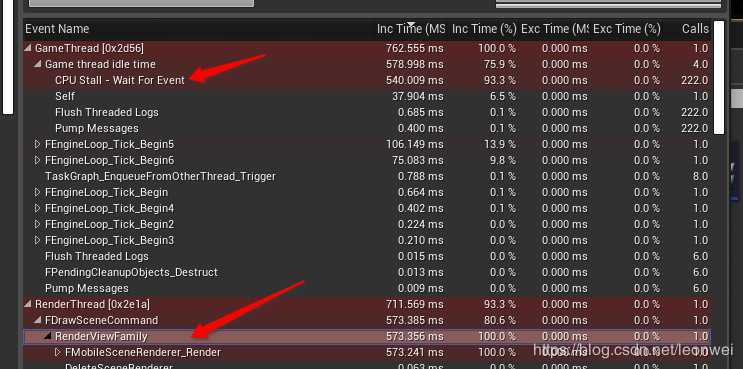Click the 4.0 calls value for idle time
This screenshot has height=369, width=743.
[700, 64]
